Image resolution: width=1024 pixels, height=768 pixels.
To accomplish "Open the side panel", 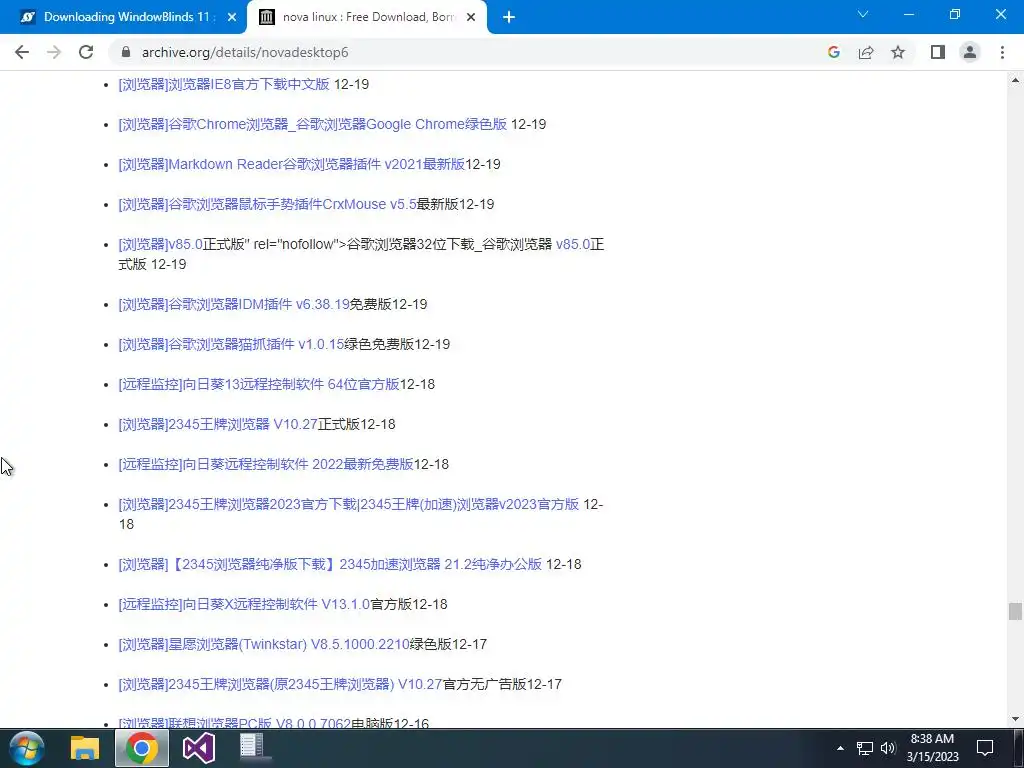I will pyautogui.click(x=938, y=52).
